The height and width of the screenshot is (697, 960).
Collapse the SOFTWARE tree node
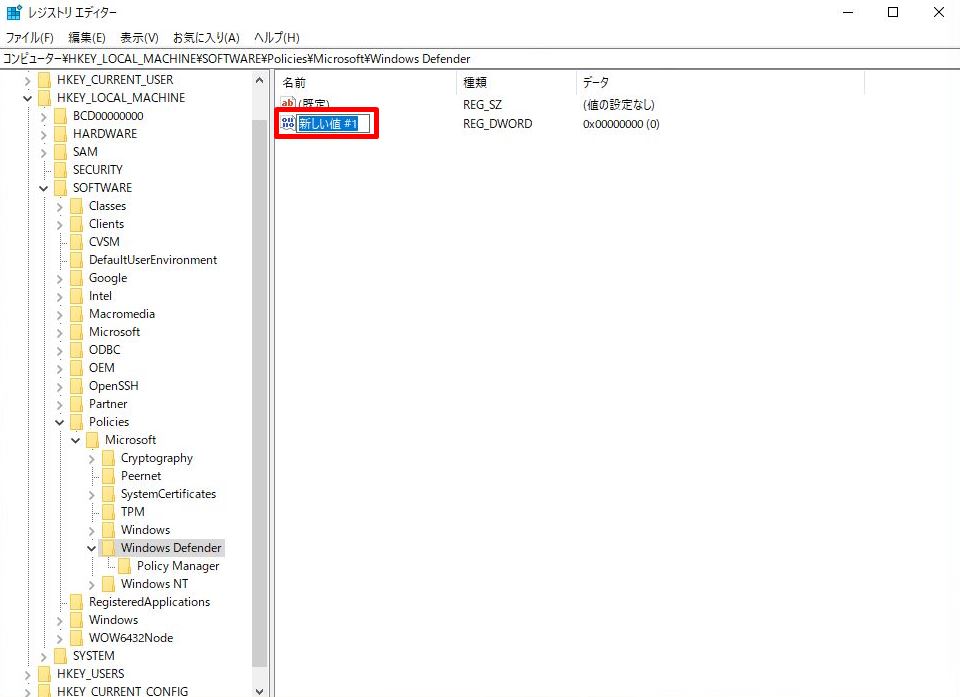pyautogui.click(x=43, y=188)
